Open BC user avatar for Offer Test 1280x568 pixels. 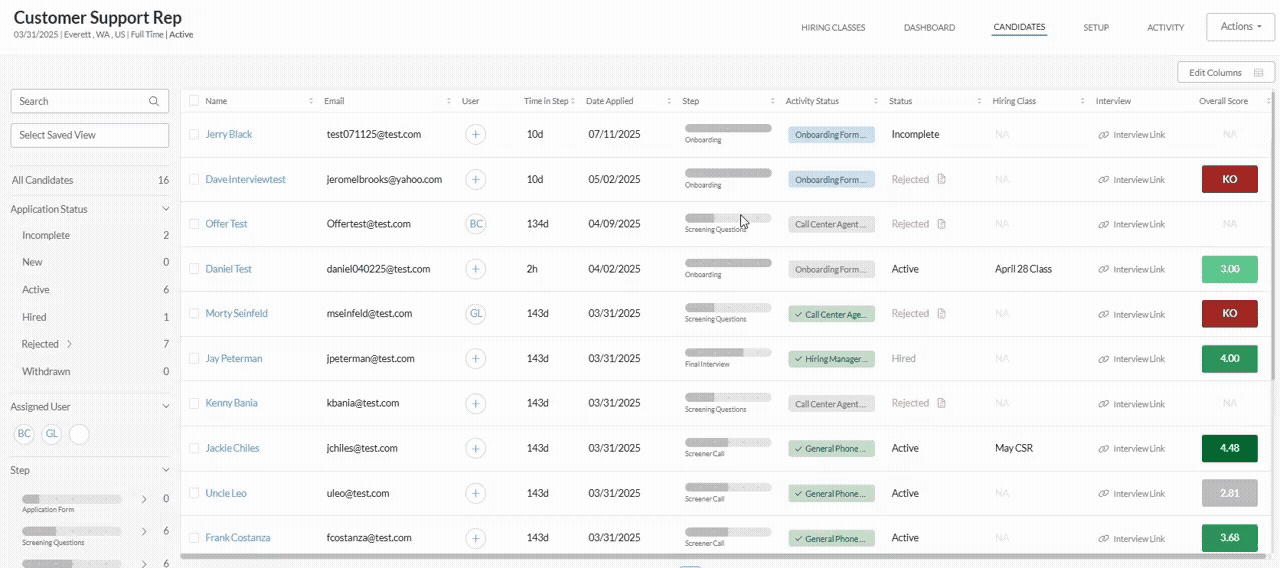tap(476, 224)
